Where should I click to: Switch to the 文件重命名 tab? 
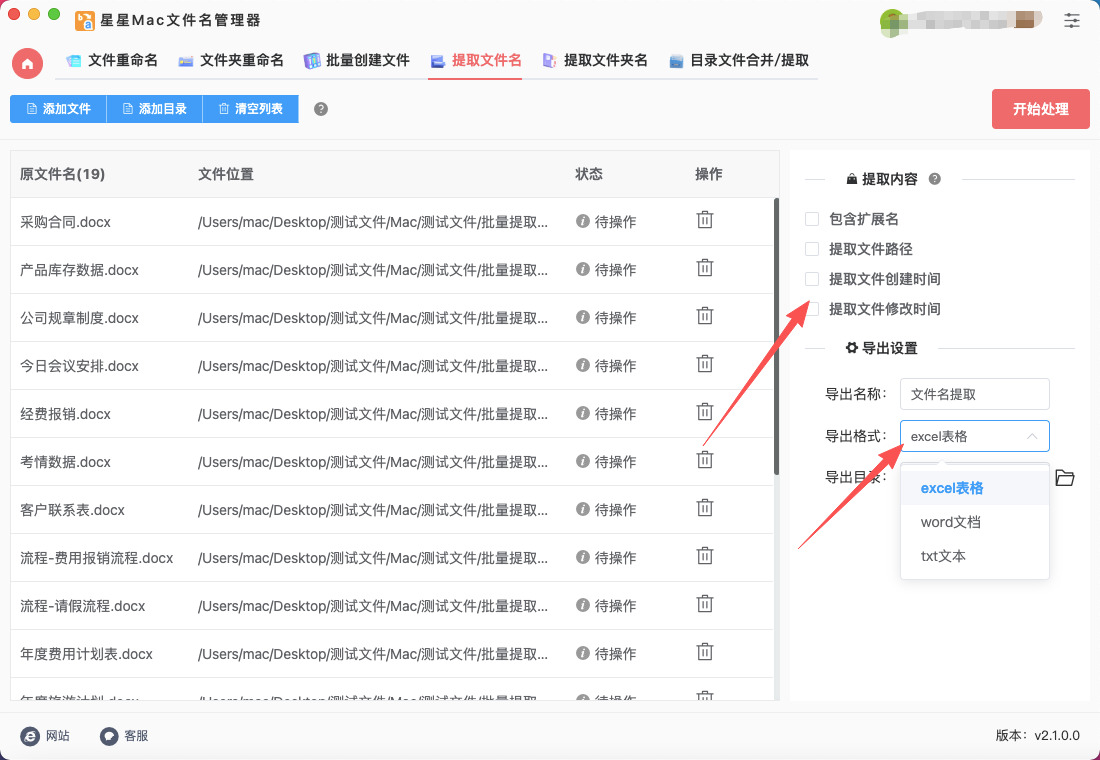point(112,60)
